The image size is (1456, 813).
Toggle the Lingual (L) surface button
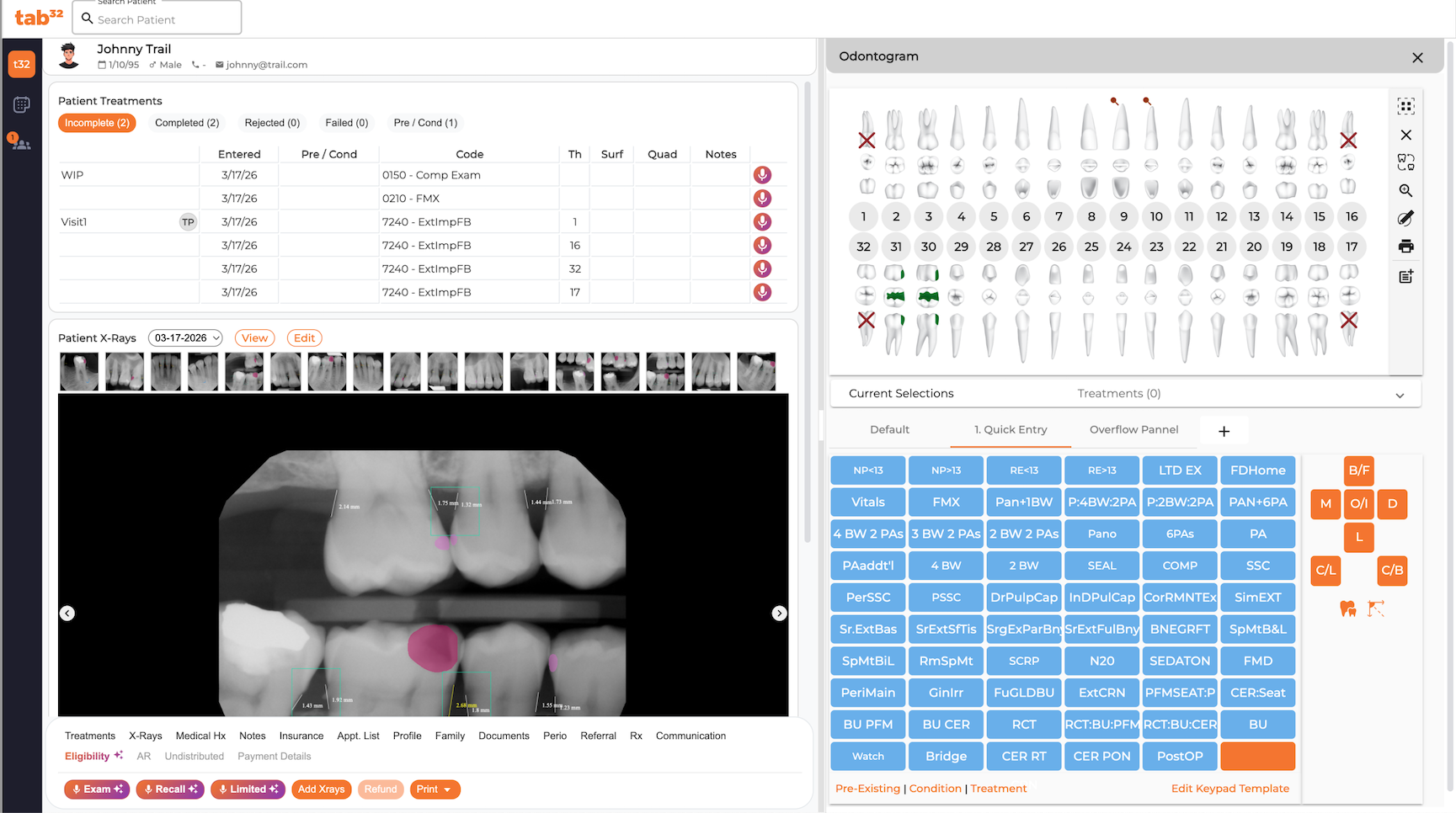click(x=1358, y=537)
